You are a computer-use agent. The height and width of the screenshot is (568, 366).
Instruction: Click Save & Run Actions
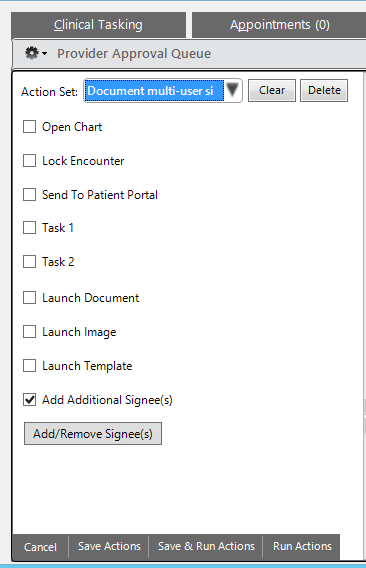pyautogui.click(x=206, y=546)
